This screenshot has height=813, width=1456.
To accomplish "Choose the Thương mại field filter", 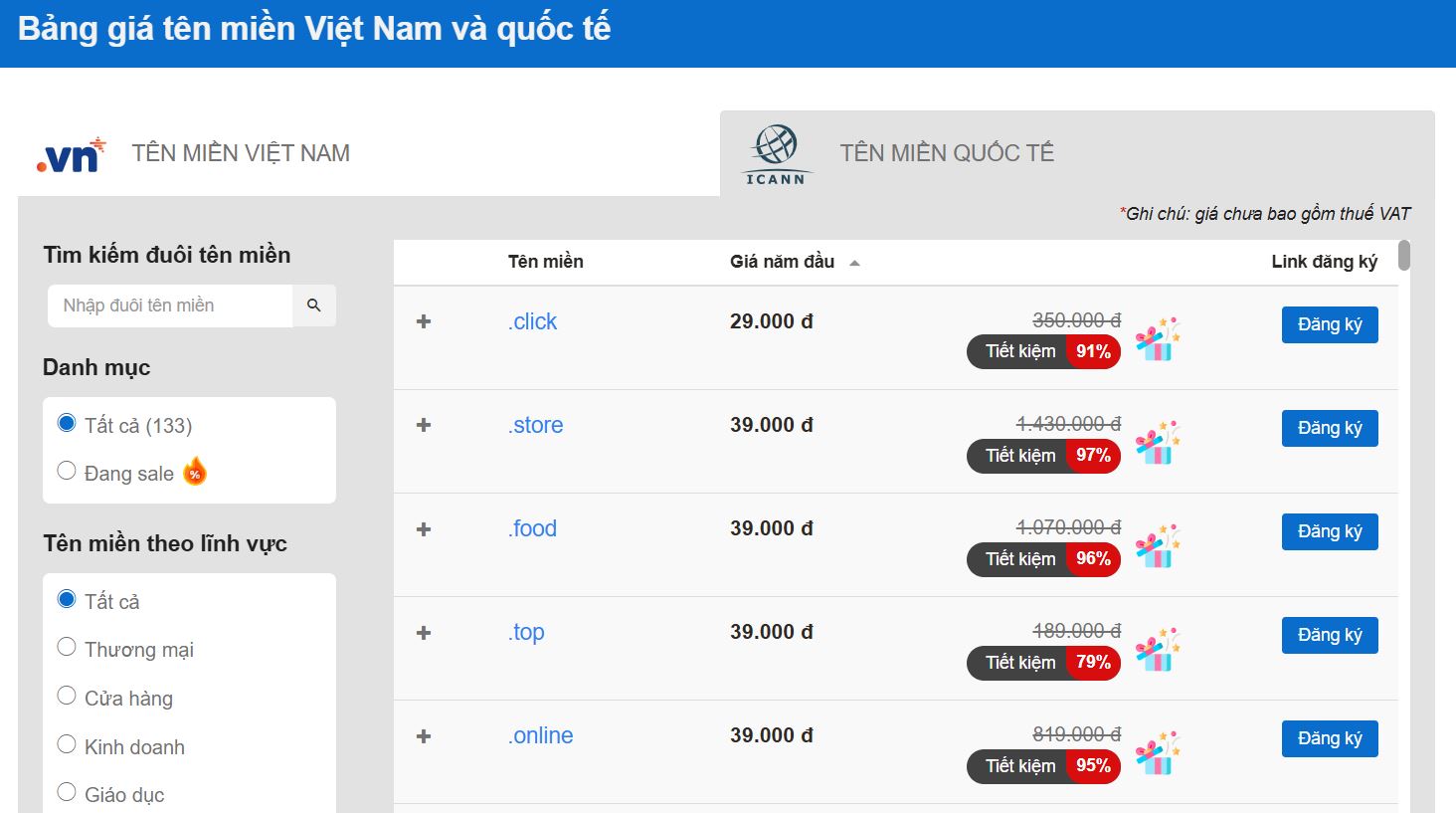I will coord(67,647).
